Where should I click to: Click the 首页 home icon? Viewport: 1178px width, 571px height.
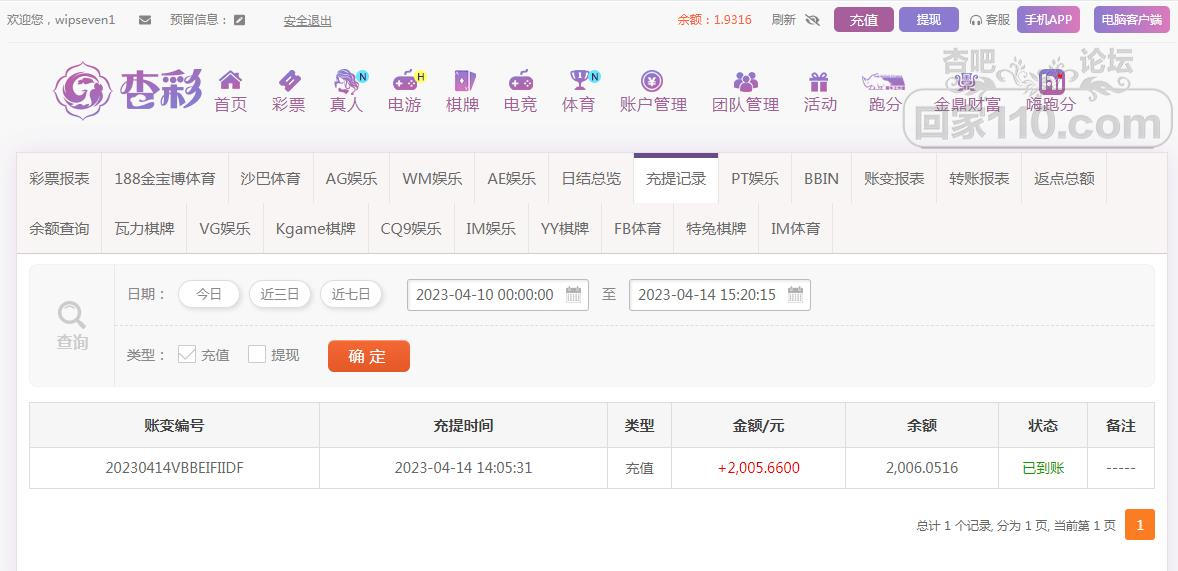230,81
